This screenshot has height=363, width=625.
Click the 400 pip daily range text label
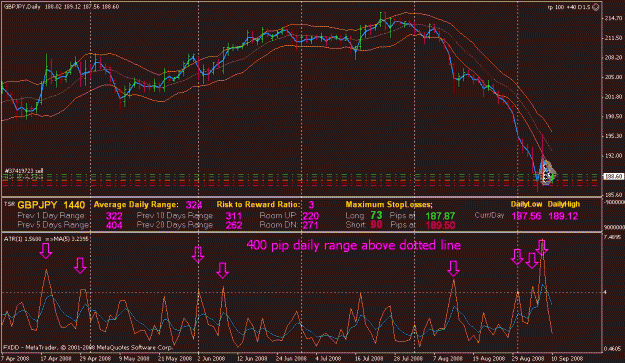click(354, 245)
